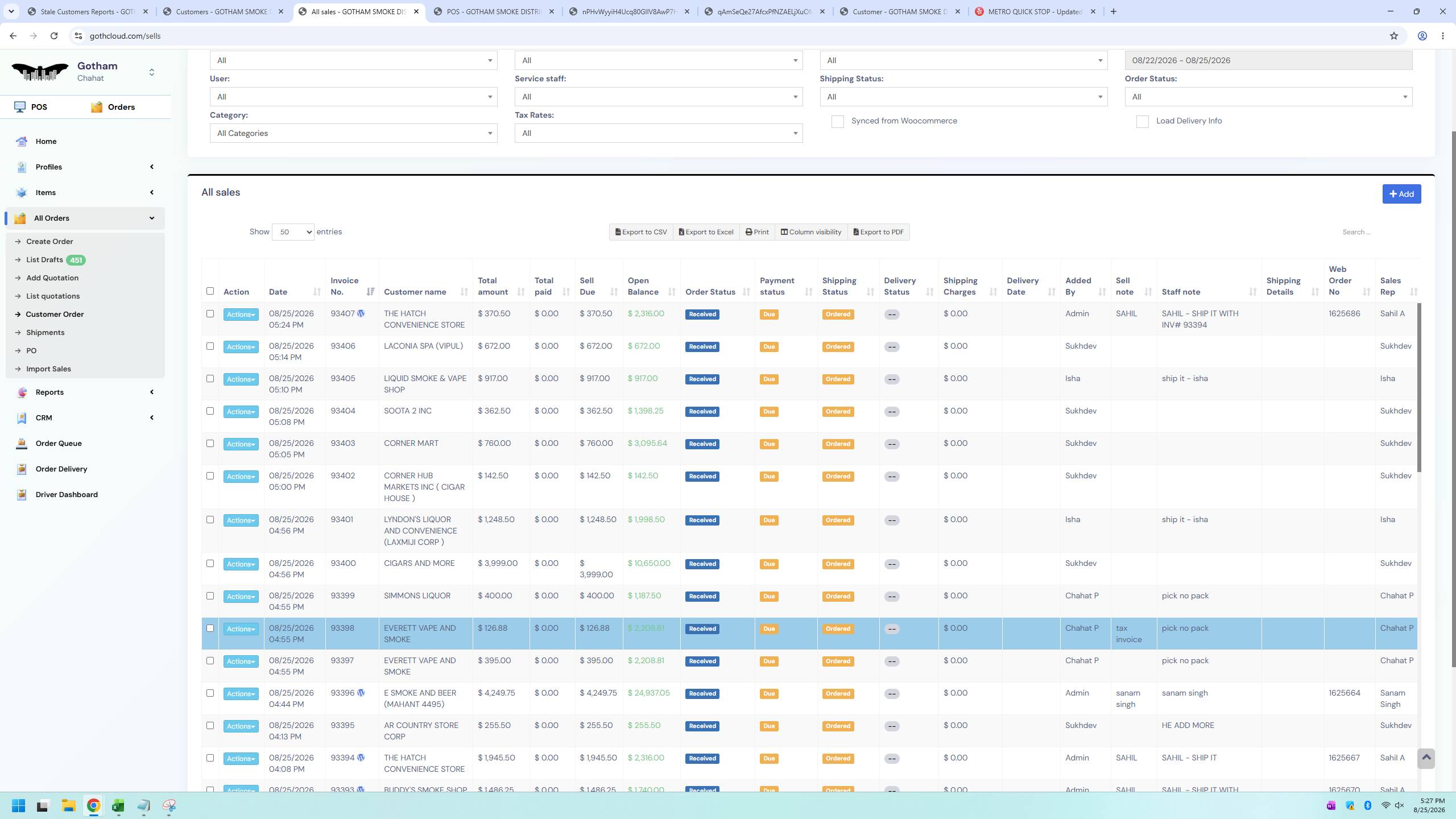Open Order Queue from the sidebar
Image resolution: width=1456 pixels, height=819 pixels.
tap(59, 444)
